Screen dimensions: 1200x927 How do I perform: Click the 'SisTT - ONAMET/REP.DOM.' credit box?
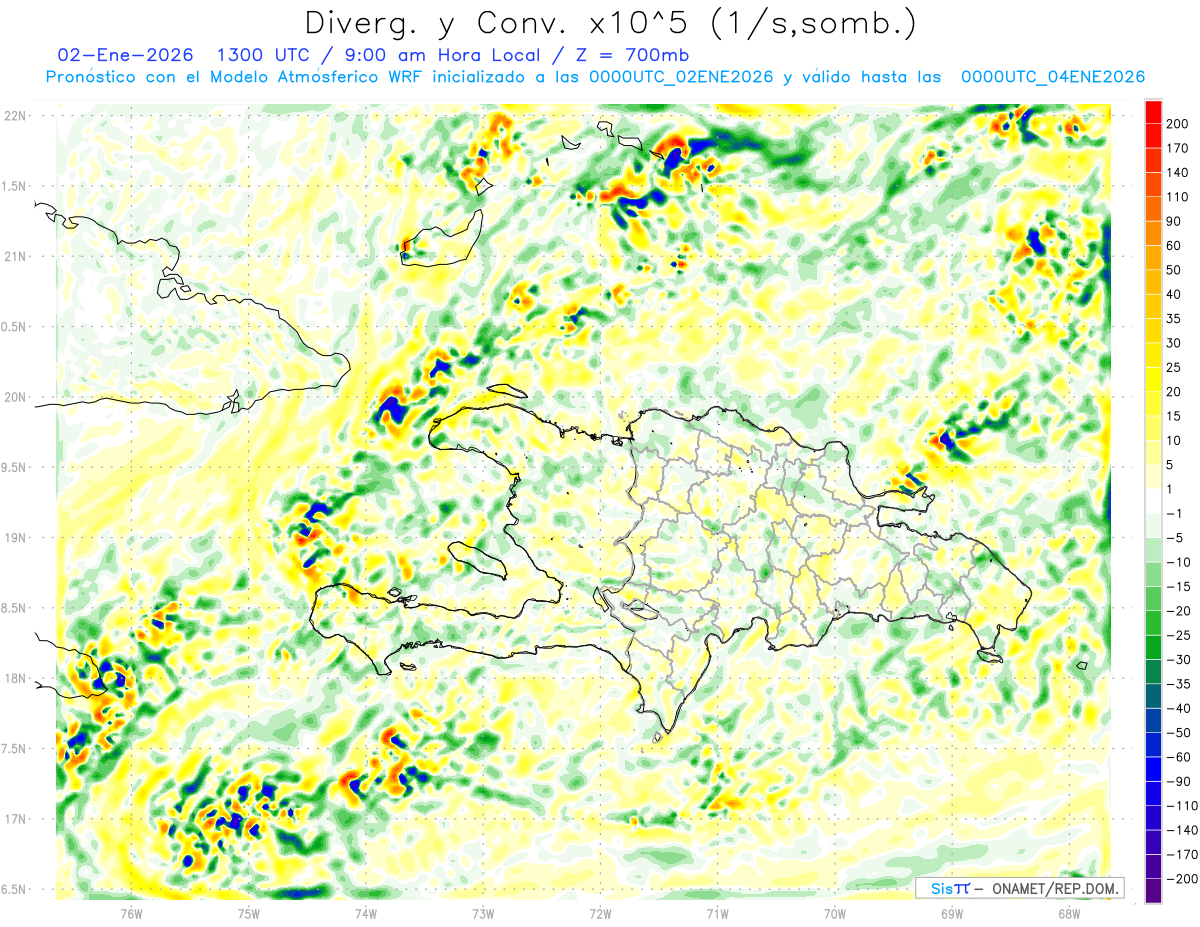(x=1020, y=888)
